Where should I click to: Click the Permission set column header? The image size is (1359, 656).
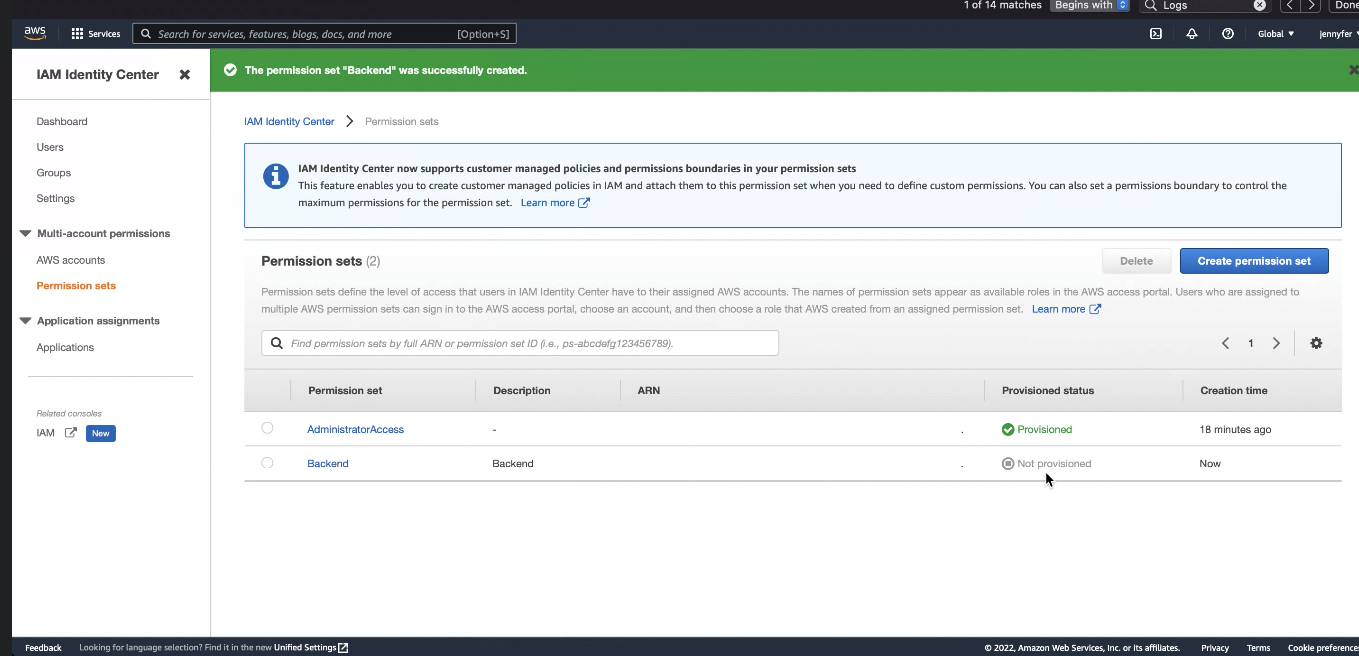[345, 391]
